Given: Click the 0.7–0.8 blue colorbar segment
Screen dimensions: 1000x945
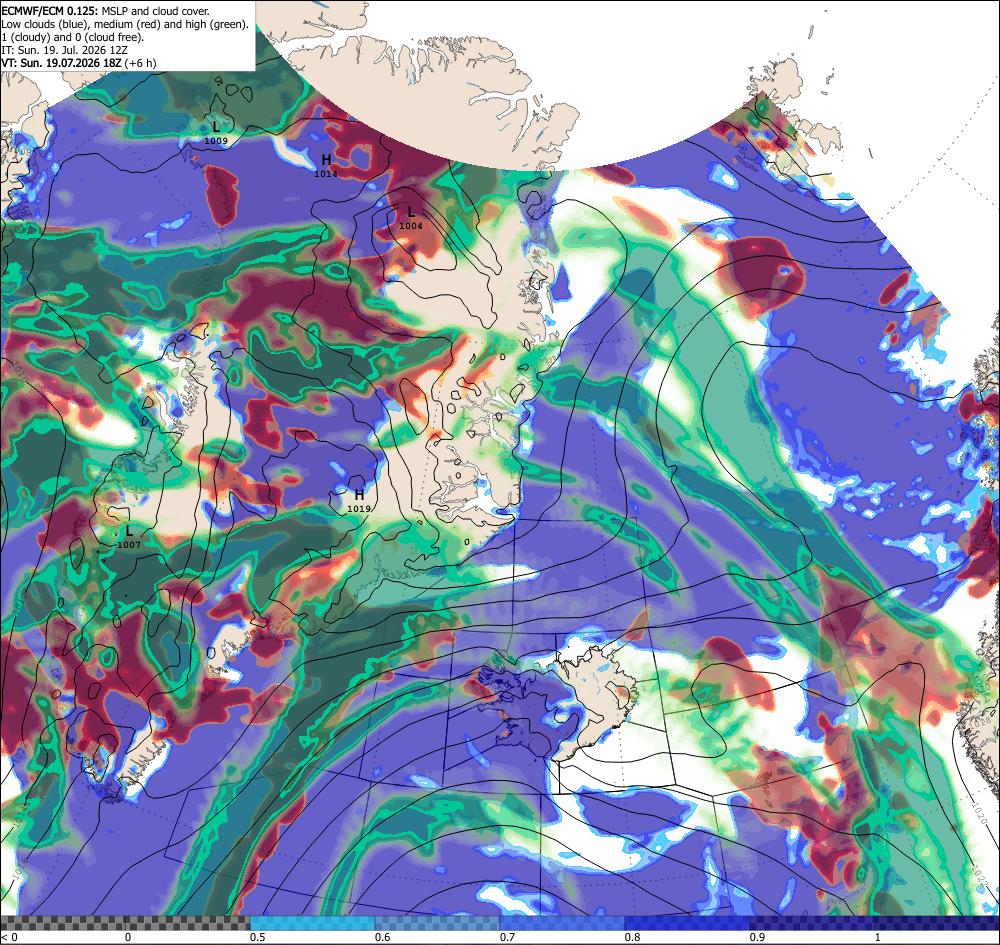Looking at the screenshot, I should pyautogui.click(x=562, y=923).
